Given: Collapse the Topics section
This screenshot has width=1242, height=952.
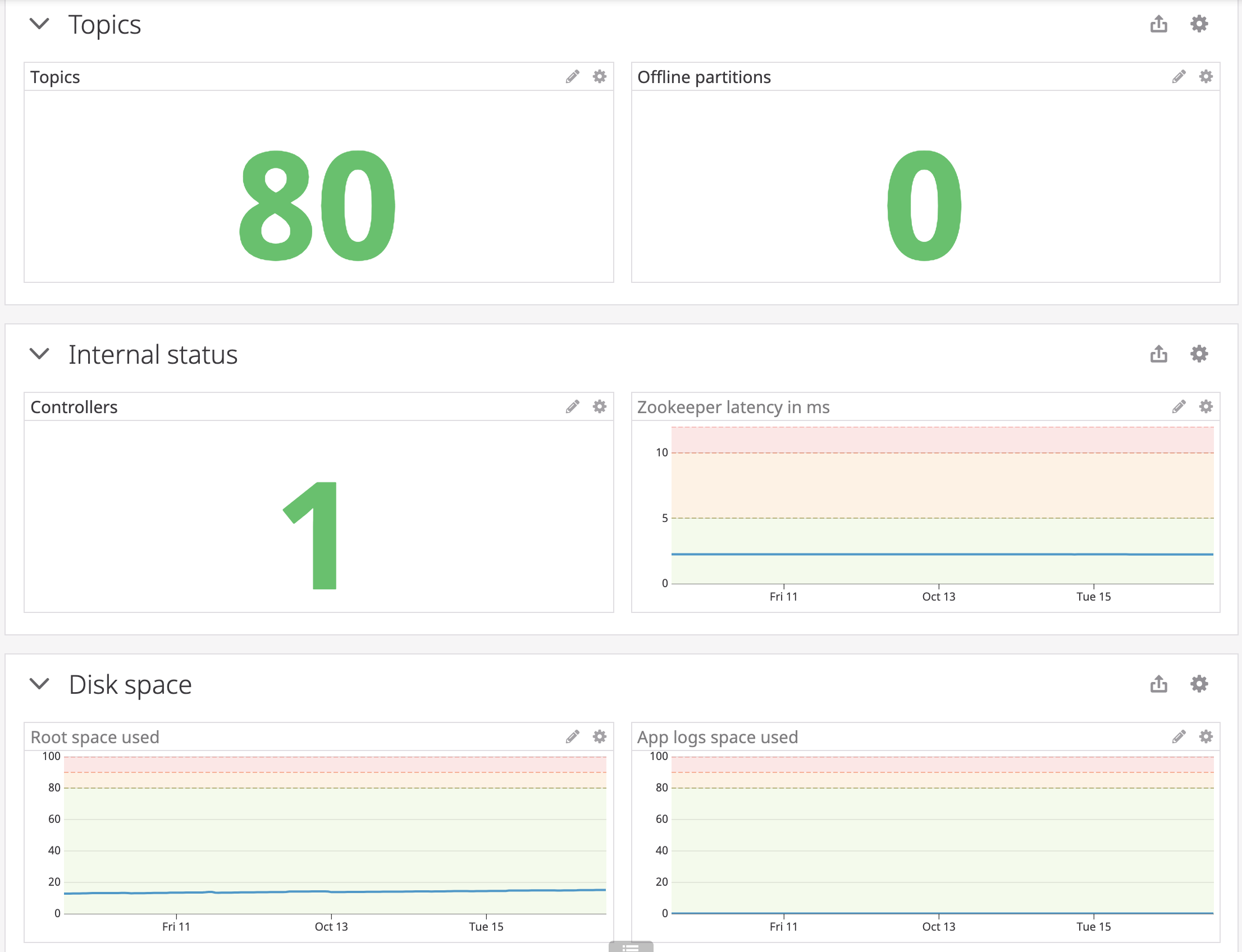Looking at the screenshot, I should tap(39, 24).
